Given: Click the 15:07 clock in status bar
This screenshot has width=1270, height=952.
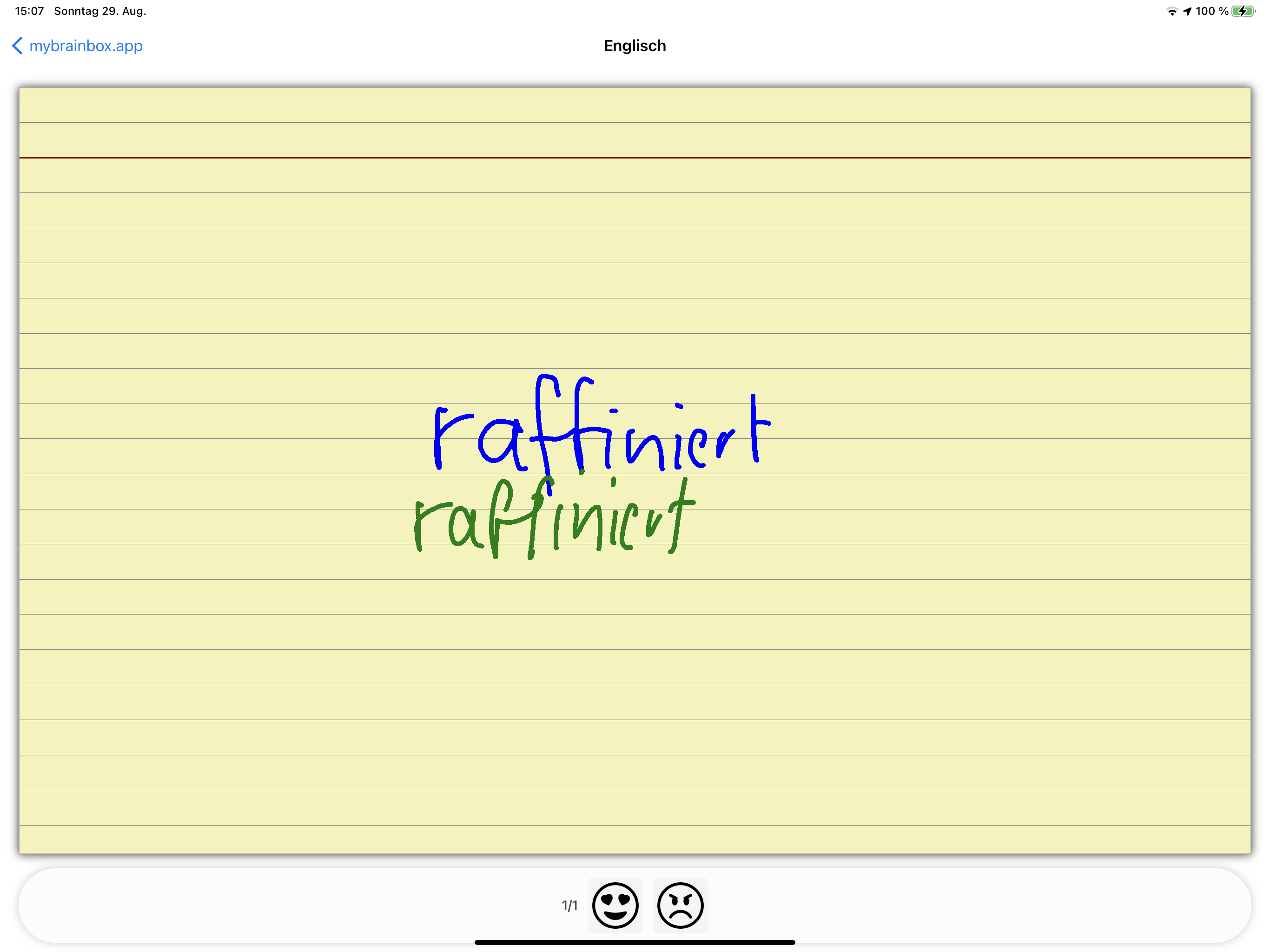Looking at the screenshot, I should 29,12.
